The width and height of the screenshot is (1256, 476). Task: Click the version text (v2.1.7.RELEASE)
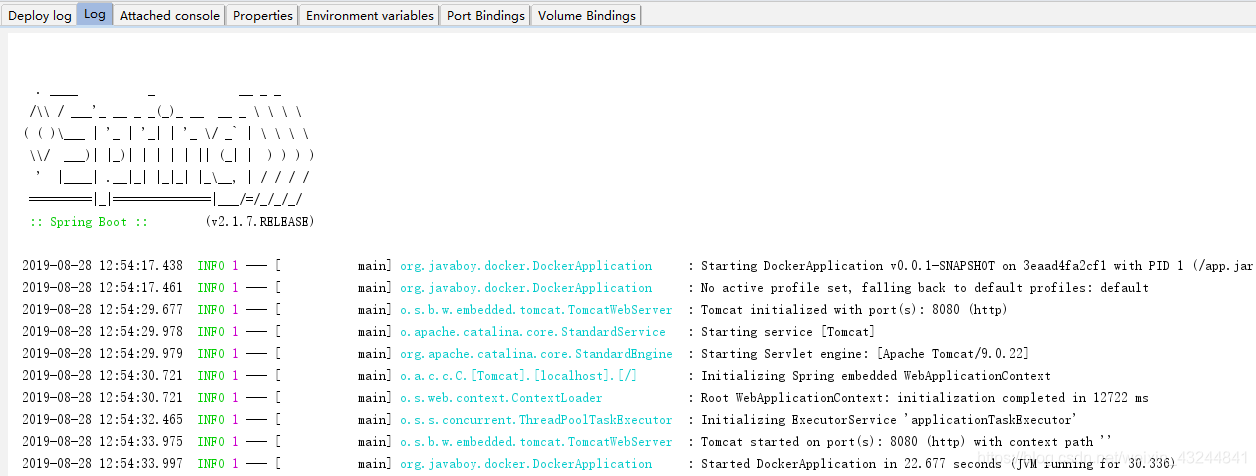point(260,222)
